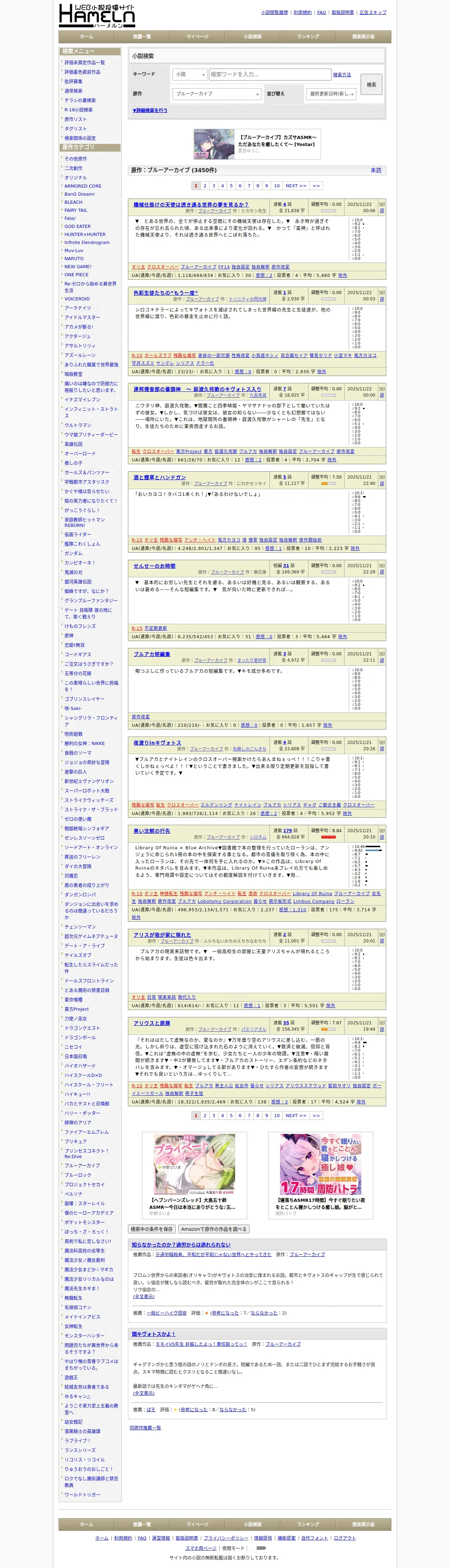
Task: Open R-18小説検索 in sidebar menu
Action: (x=79, y=110)
